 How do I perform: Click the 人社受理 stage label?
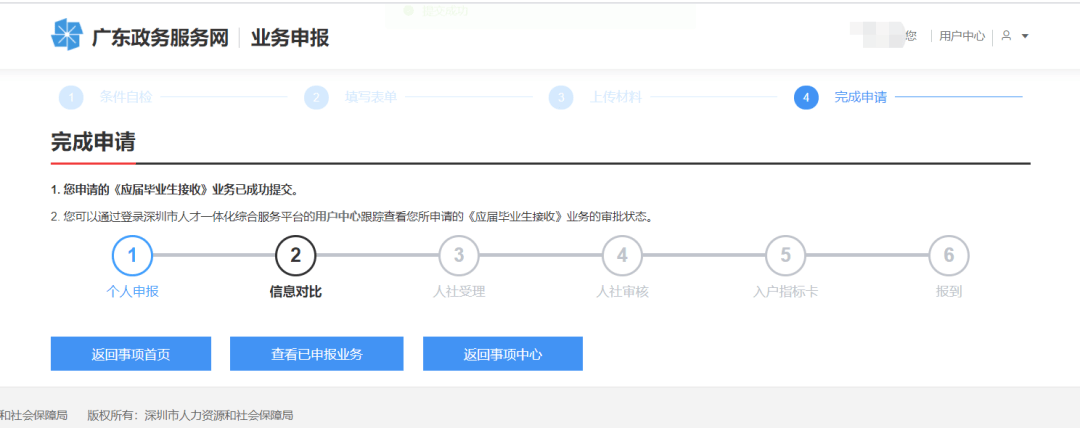(459, 292)
